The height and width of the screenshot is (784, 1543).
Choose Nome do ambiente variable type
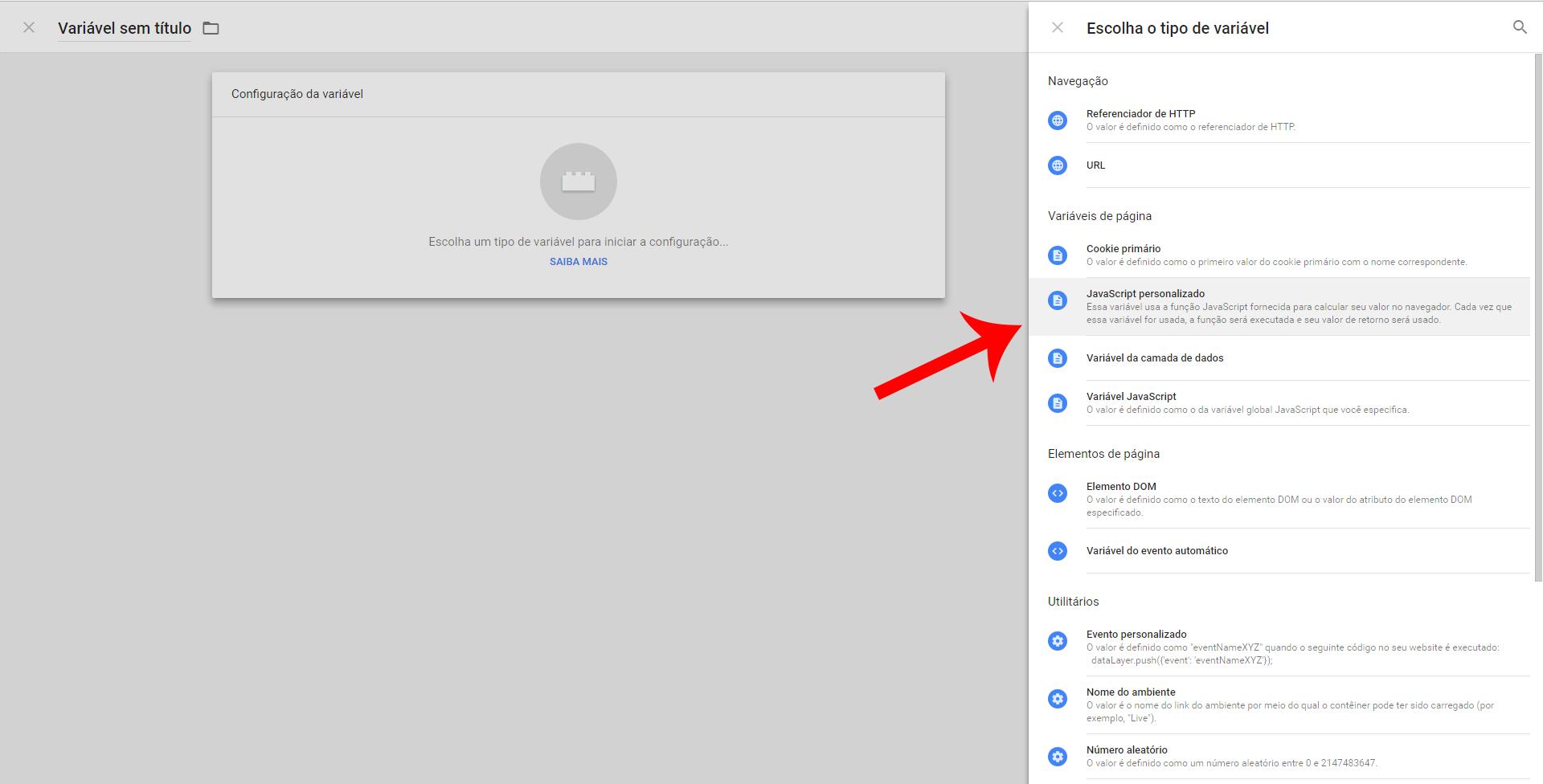[x=1131, y=692]
